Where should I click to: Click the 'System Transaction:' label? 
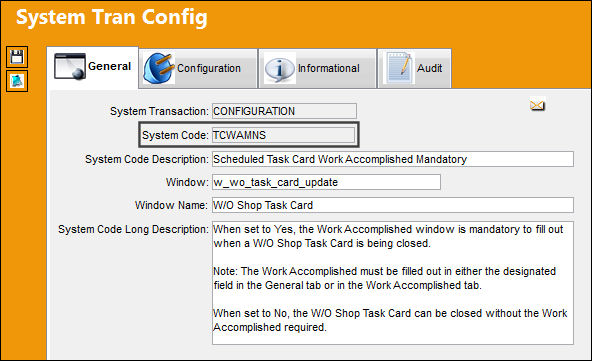coord(159,111)
